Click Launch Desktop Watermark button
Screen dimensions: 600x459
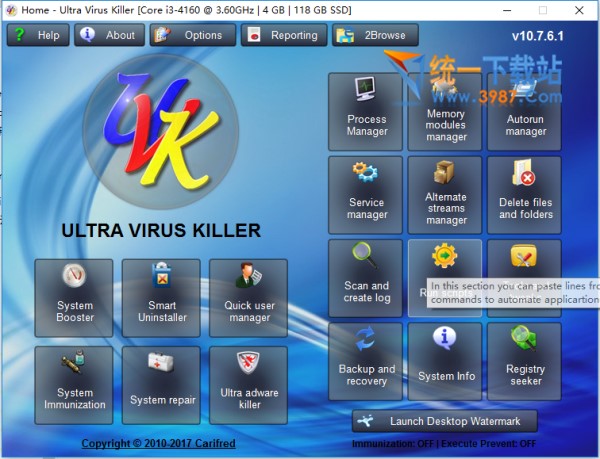[x=445, y=421]
